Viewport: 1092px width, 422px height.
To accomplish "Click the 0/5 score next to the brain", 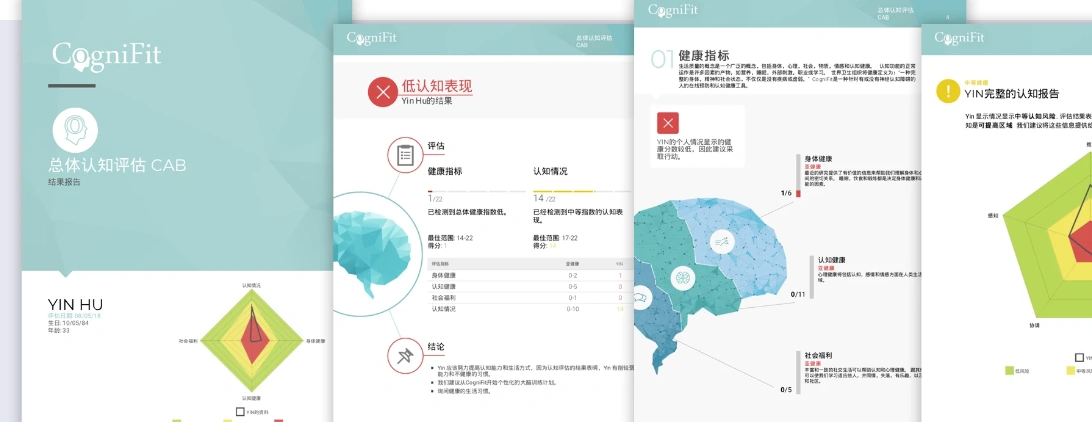I will click(786, 389).
